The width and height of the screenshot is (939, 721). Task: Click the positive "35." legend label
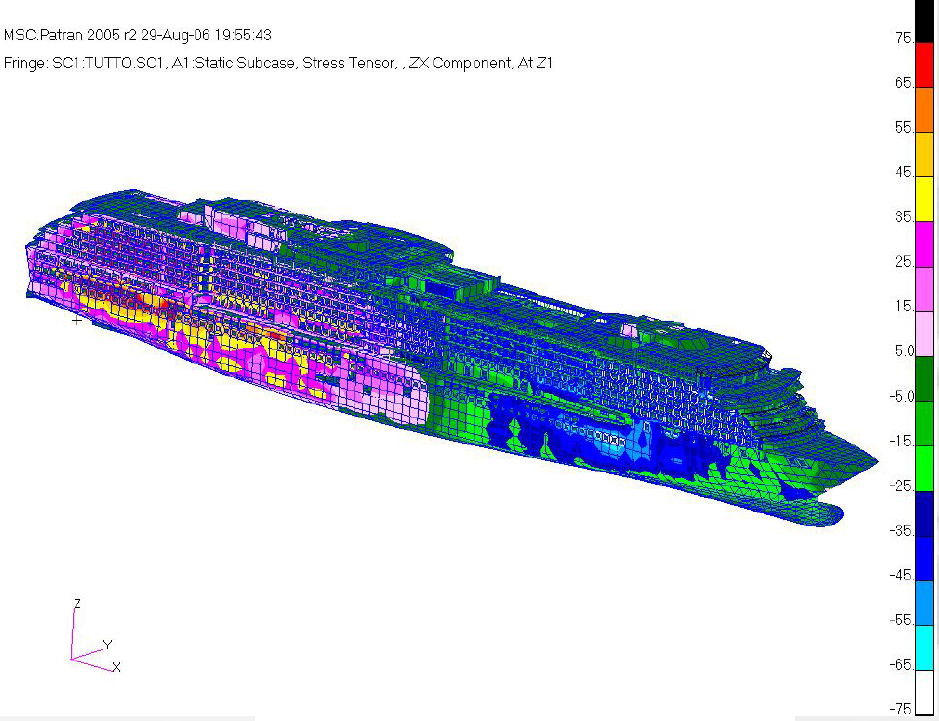[905, 217]
